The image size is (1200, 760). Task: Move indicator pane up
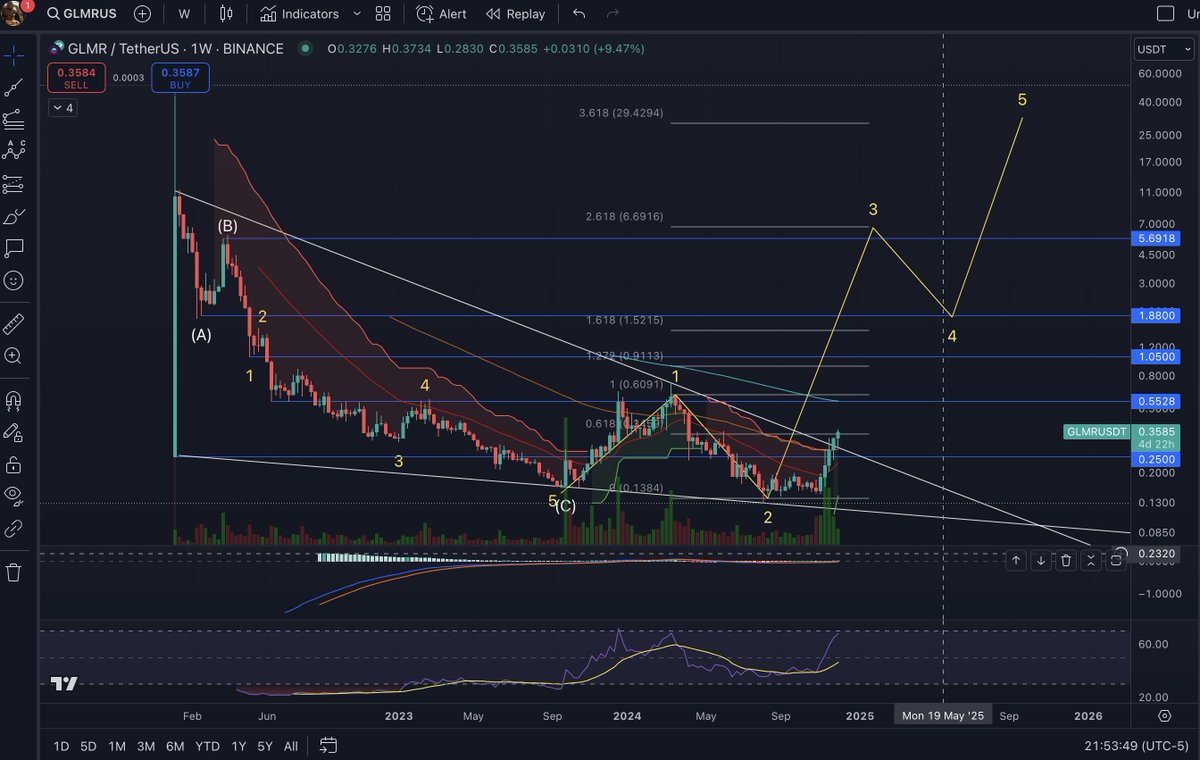click(x=1016, y=560)
